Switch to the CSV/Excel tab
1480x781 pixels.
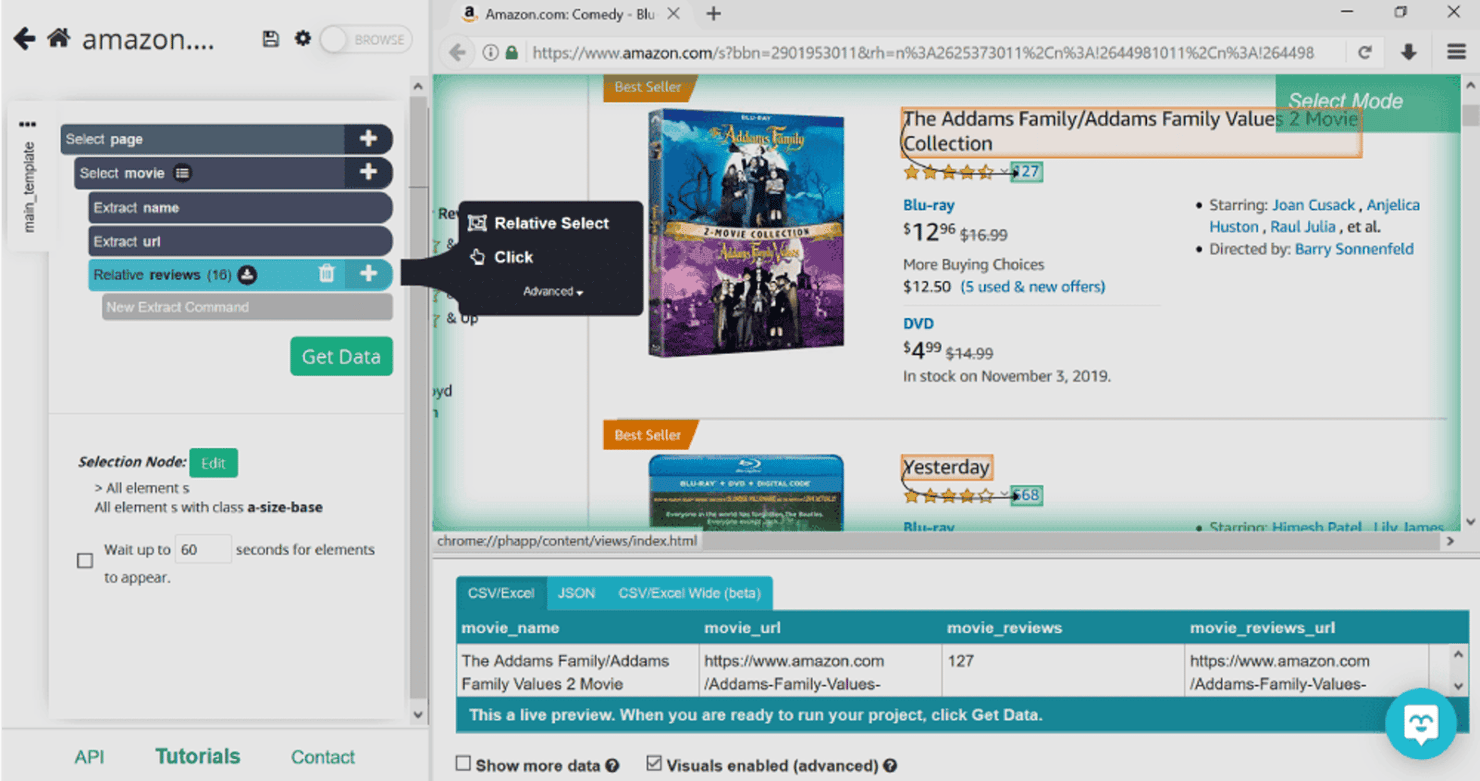click(x=501, y=593)
